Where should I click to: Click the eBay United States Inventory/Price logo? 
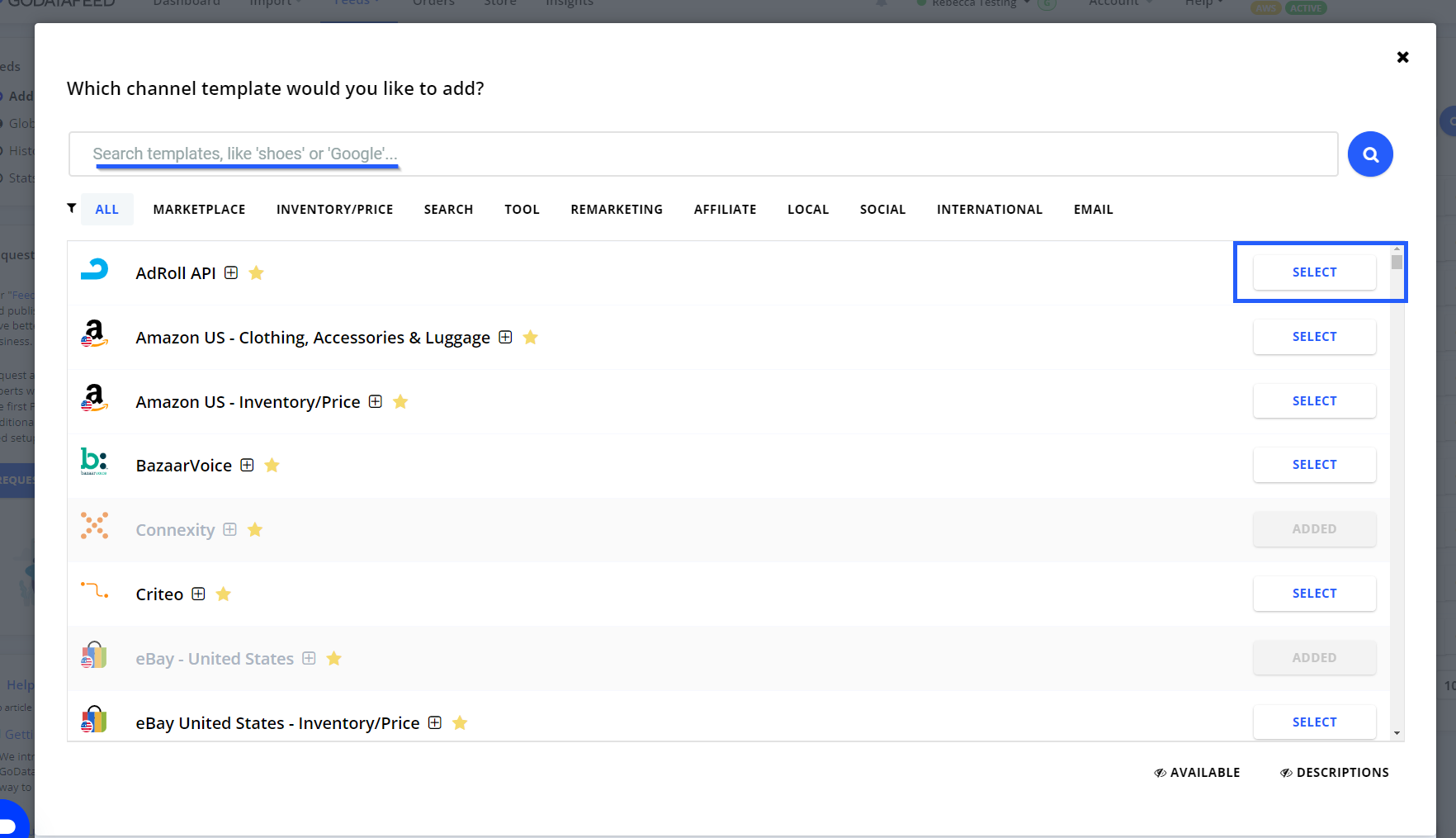coord(94,719)
